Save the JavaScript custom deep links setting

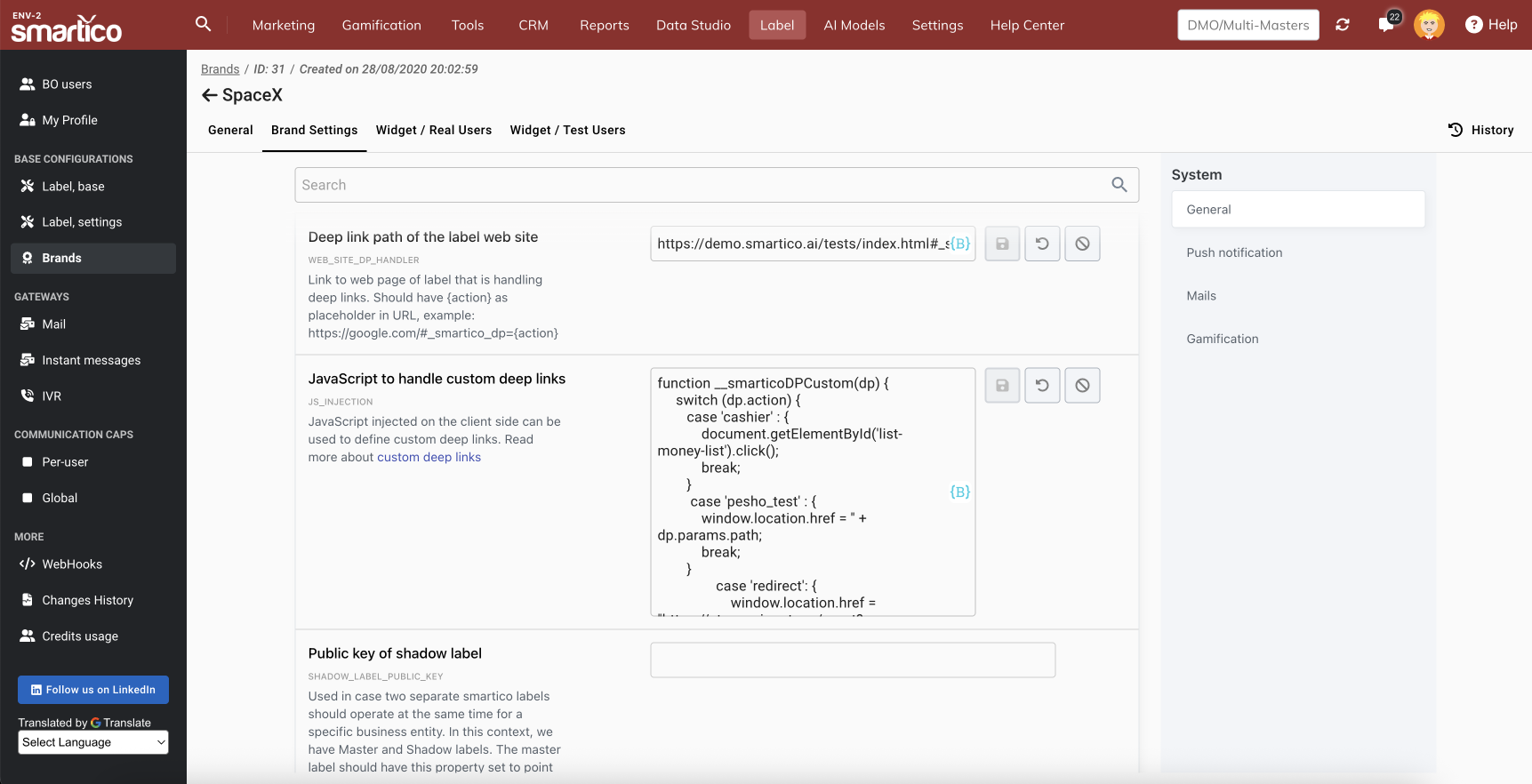click(1002, 386)
